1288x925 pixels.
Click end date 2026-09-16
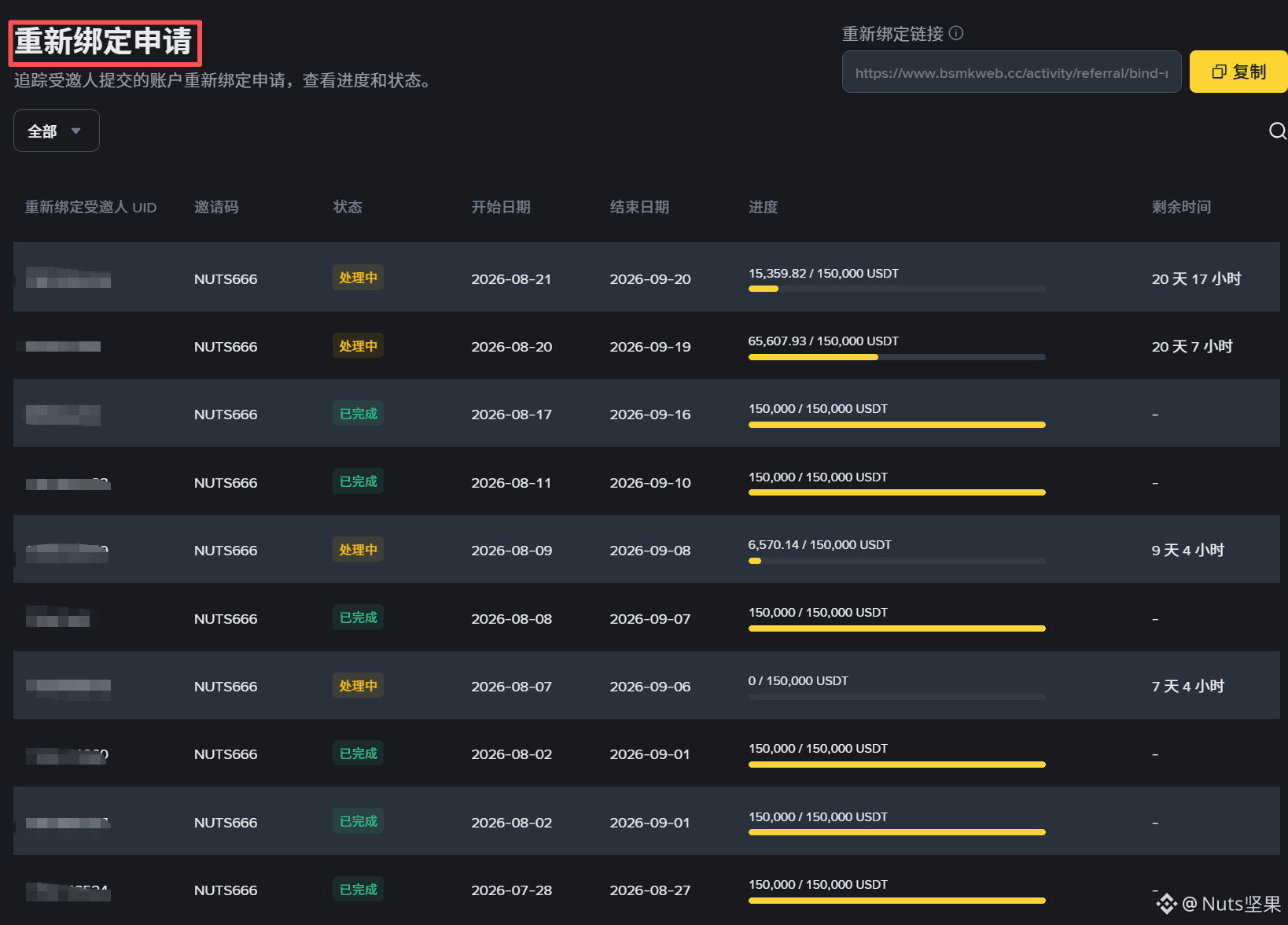tap(650, 415)
